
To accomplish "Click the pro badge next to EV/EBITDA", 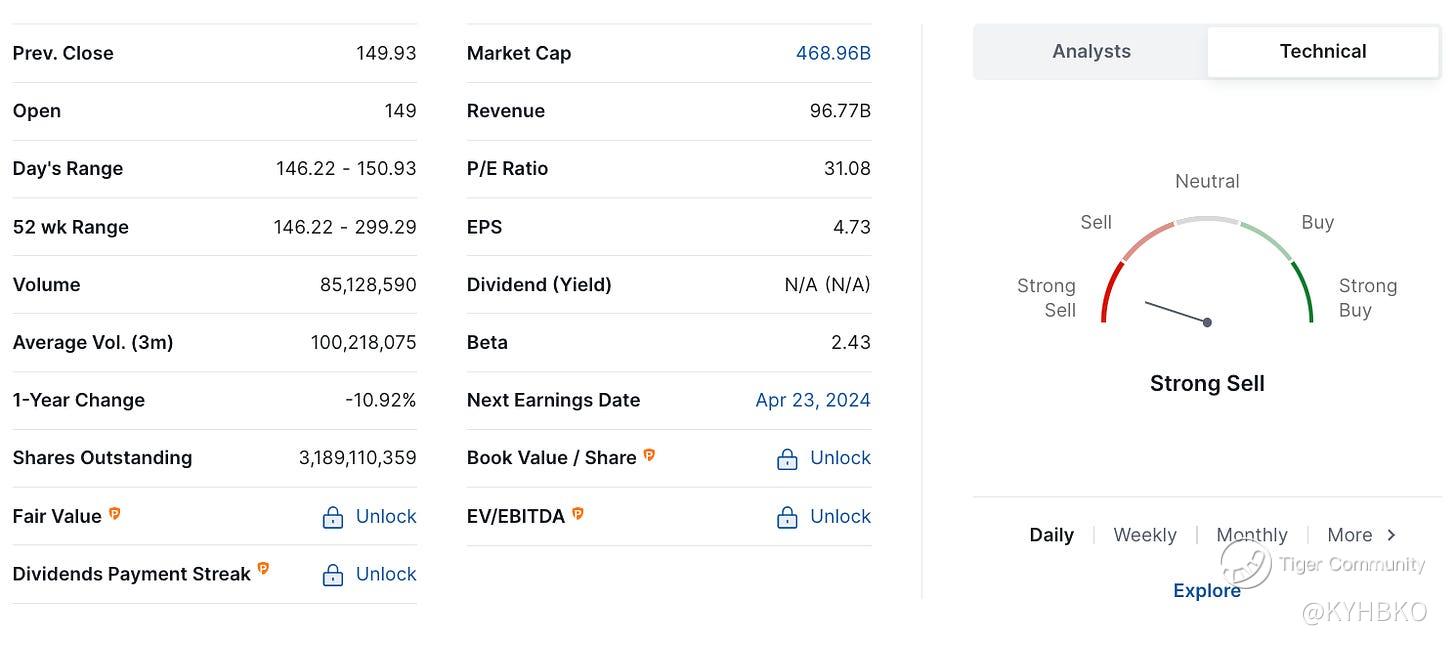I will [578, 513].
